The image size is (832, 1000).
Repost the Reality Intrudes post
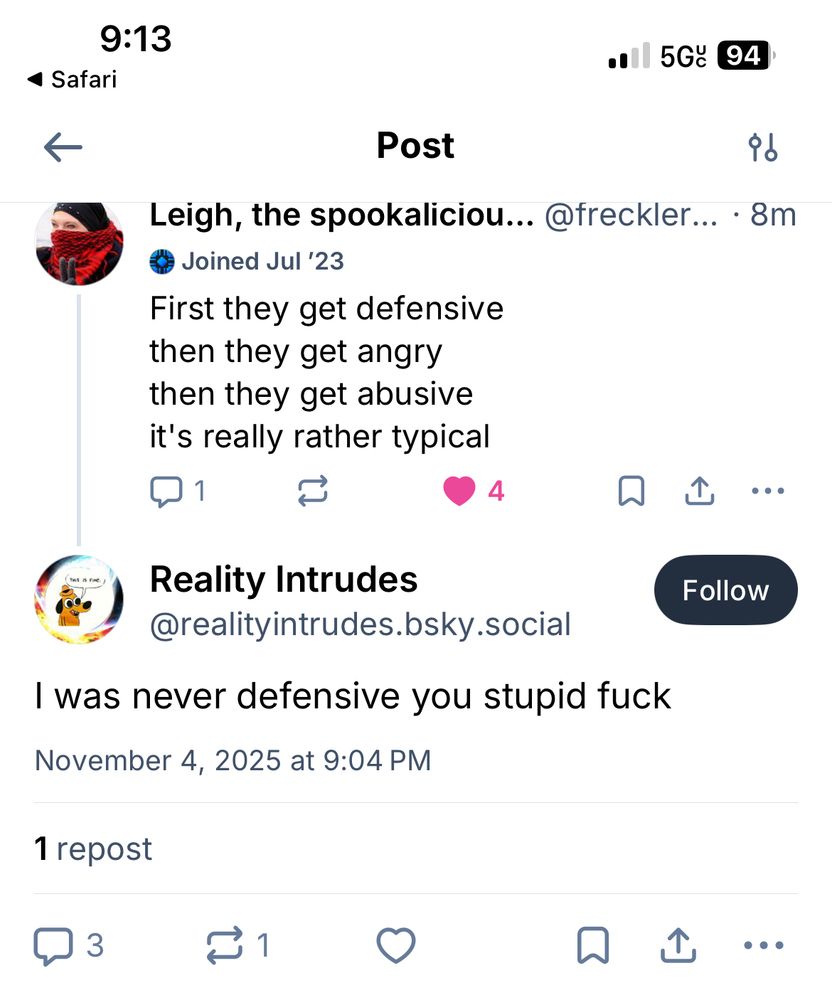(227, 944)
